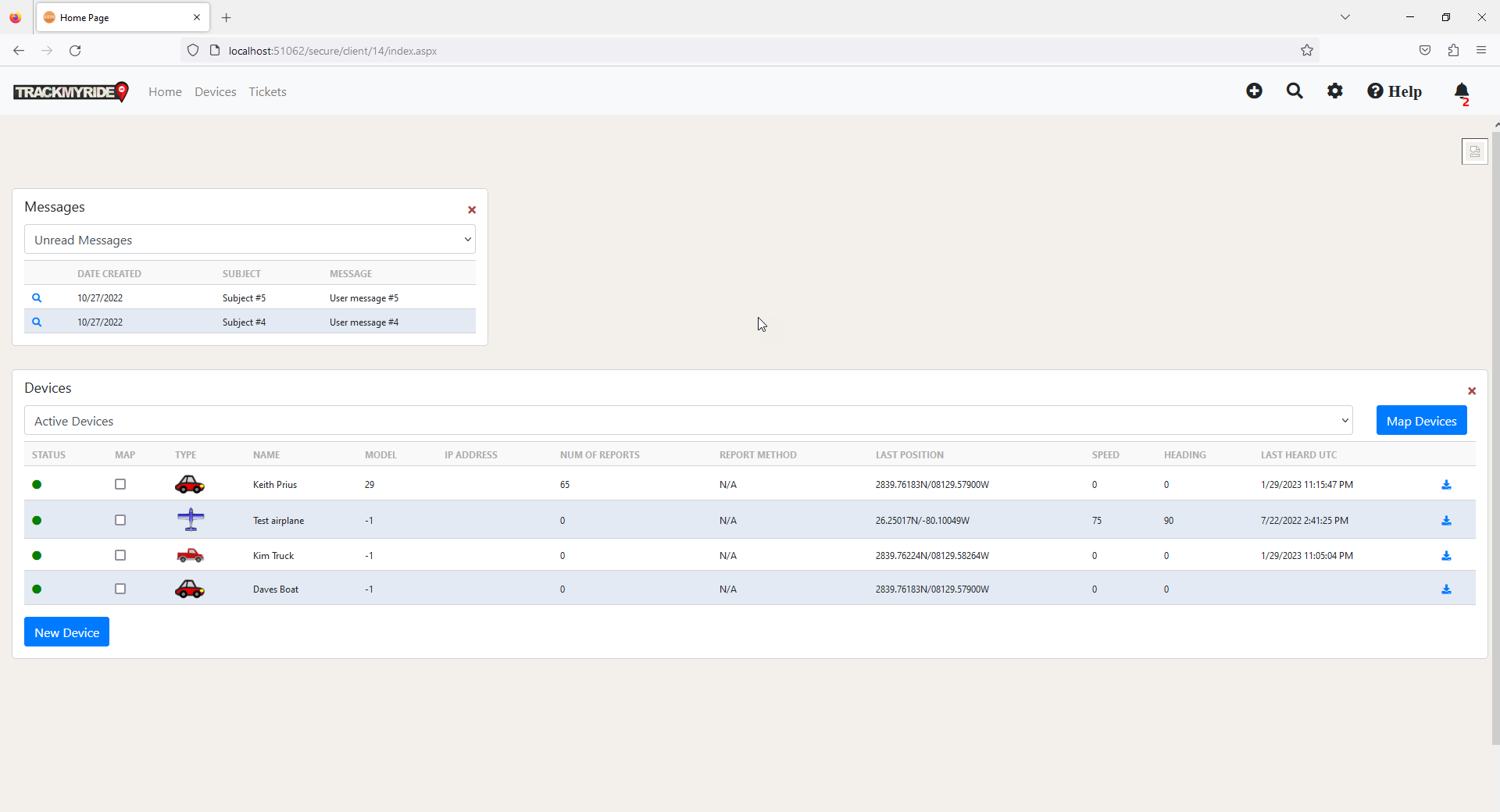Select the Home Page browser tab
Image resolution: width=1500 pixels, height=812 pixels.
click(122, 17)
